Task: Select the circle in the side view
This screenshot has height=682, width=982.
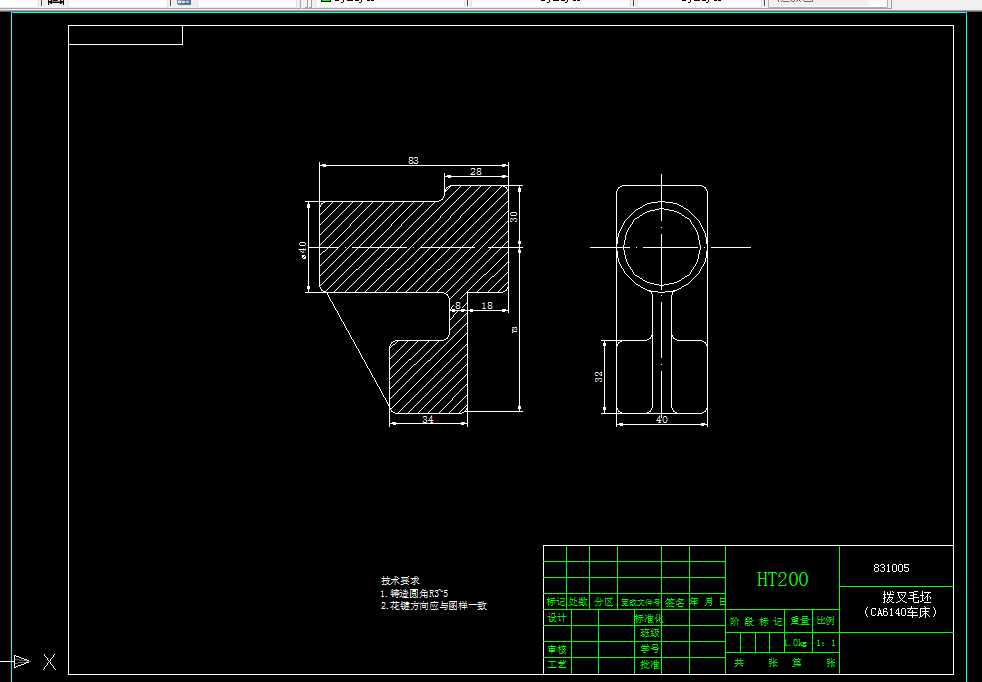Action: pyautogui.click(x=662, y=247)
